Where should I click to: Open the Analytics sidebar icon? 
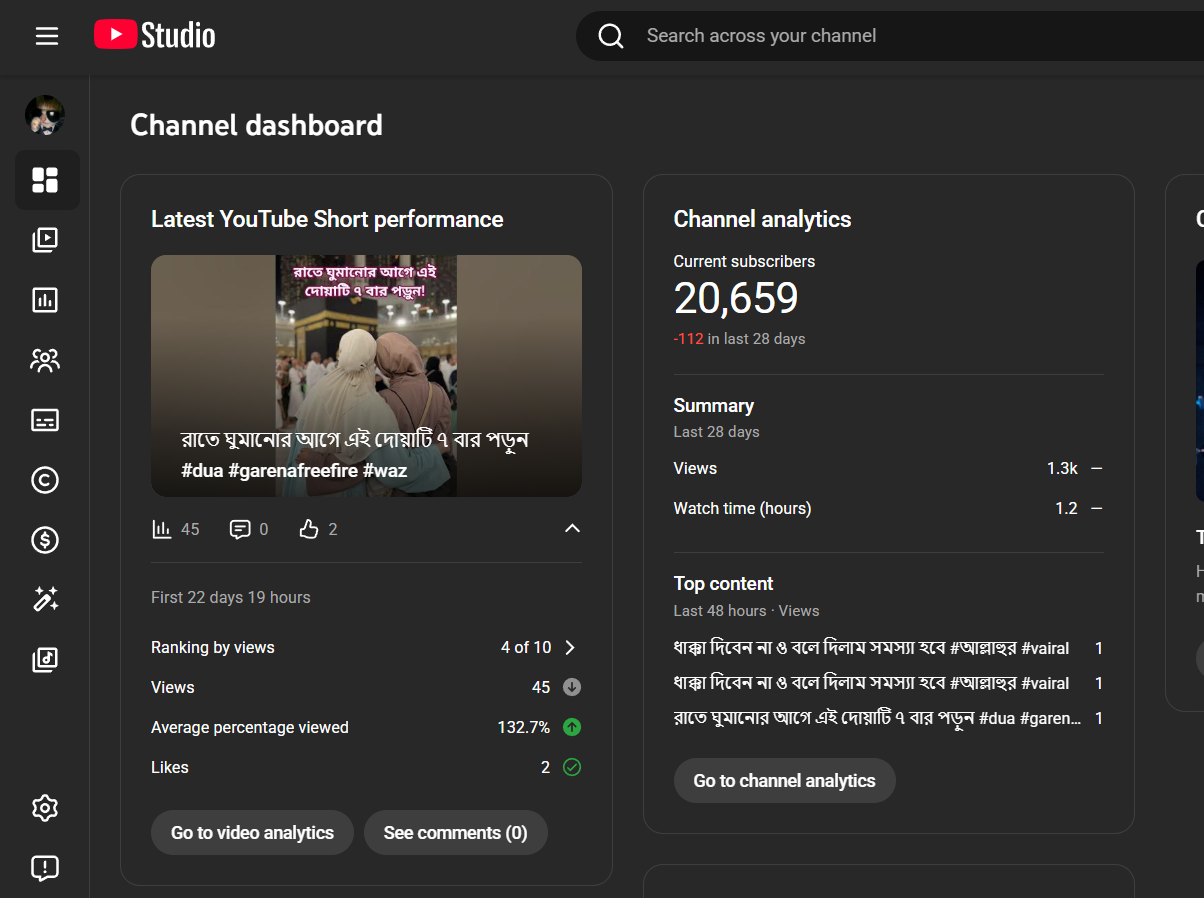[46, 300]
